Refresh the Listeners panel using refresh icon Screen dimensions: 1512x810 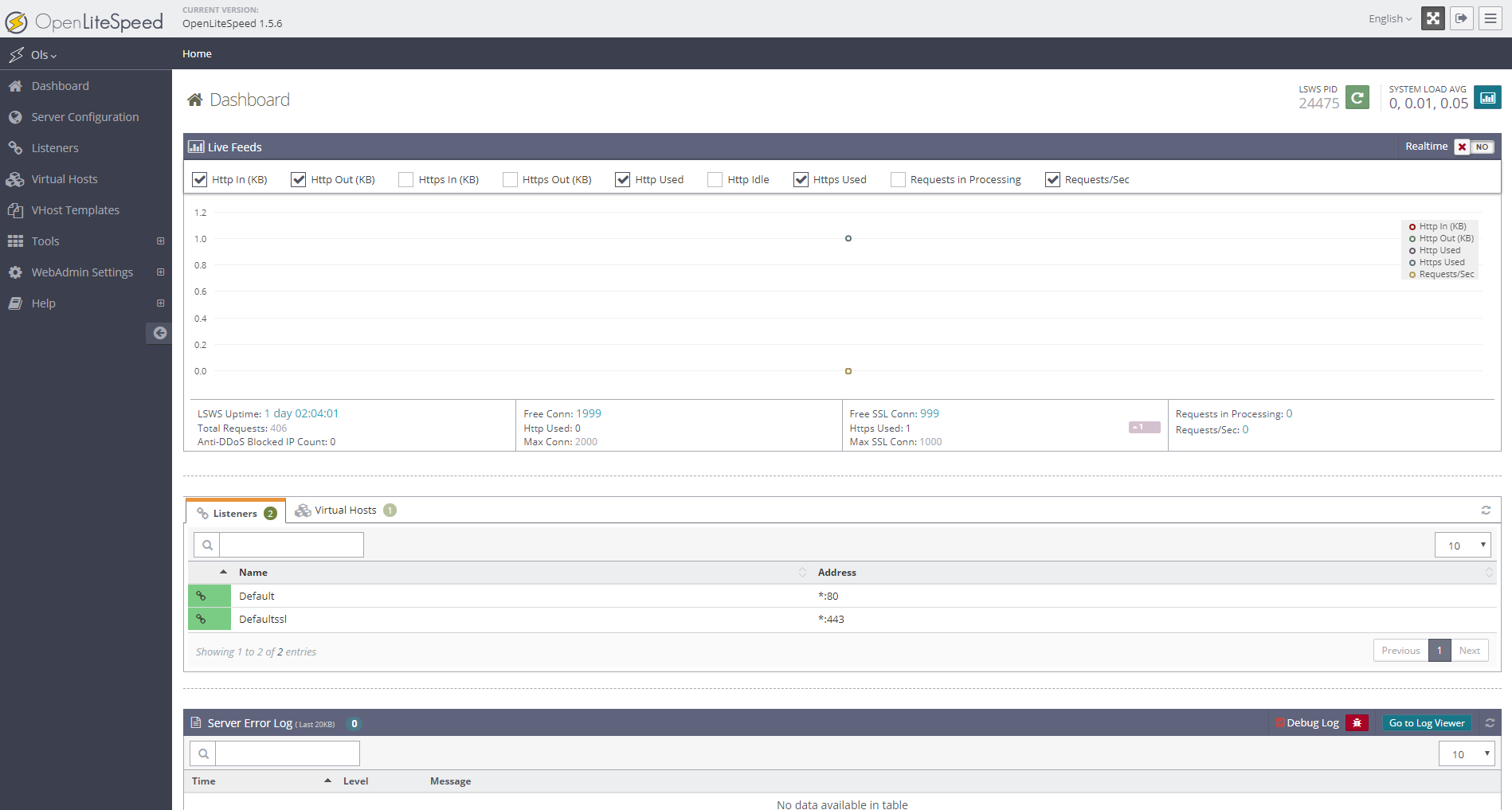(x=1486, y=511)
